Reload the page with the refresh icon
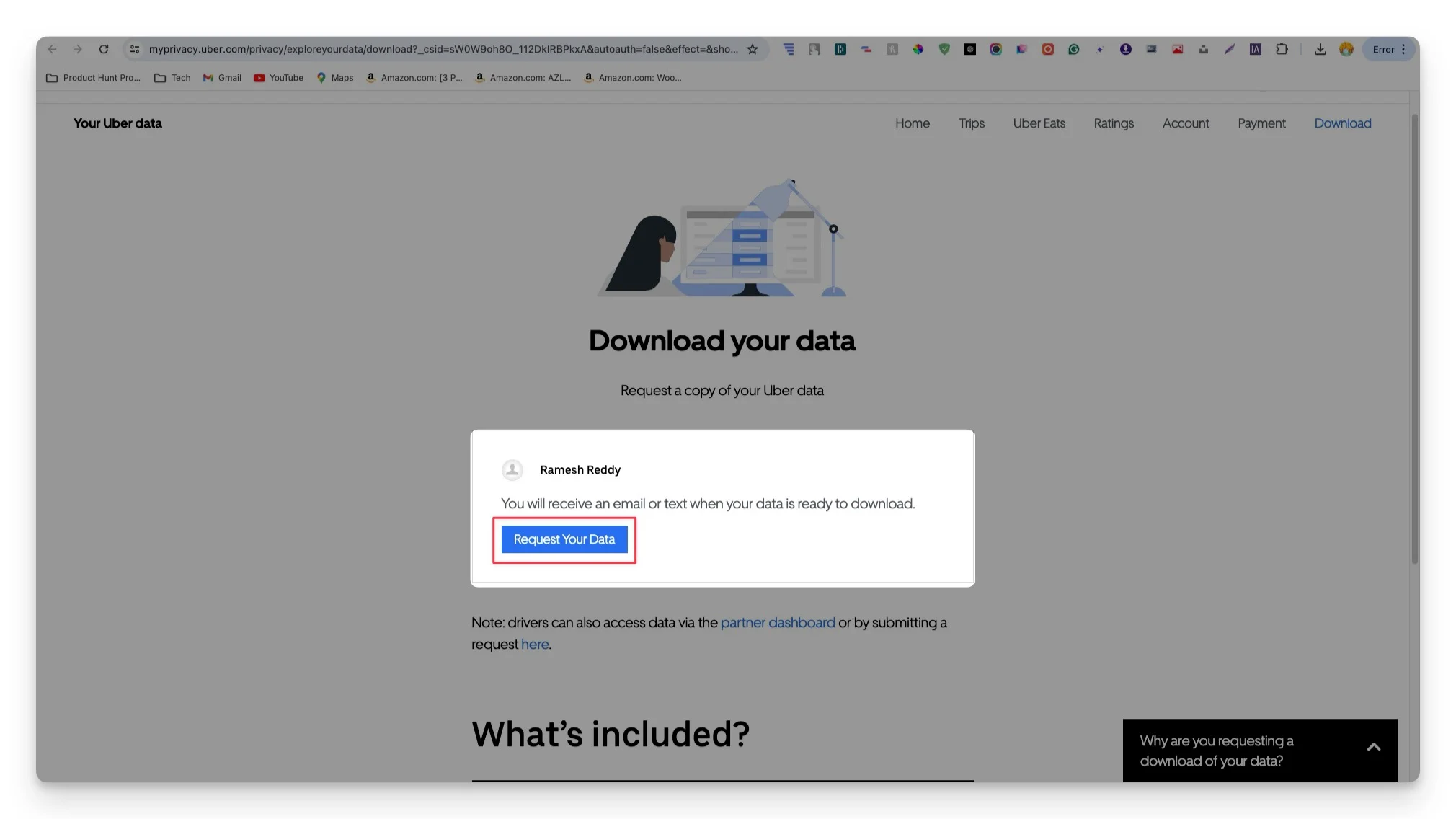Image resolution: width=1456 pixels, height=819 pixels. 104,49
